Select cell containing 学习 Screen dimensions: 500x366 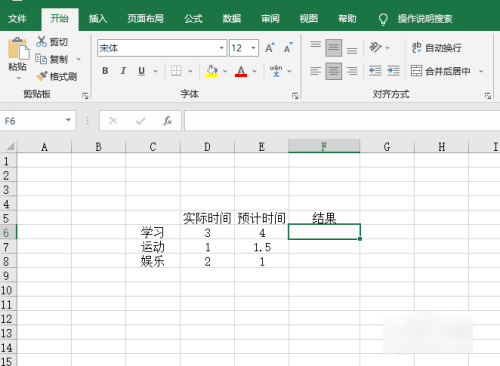153,232
